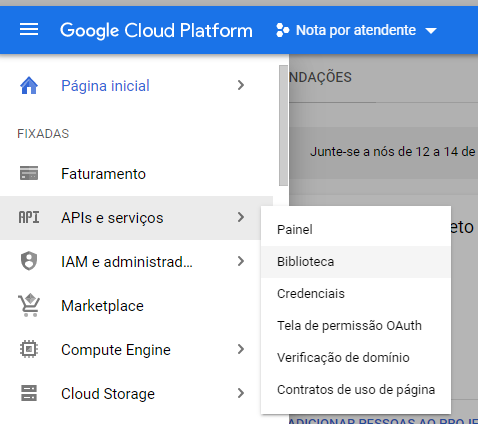
Task: Click the Nota por atendente project name
Action: click(x=356, y=30)
